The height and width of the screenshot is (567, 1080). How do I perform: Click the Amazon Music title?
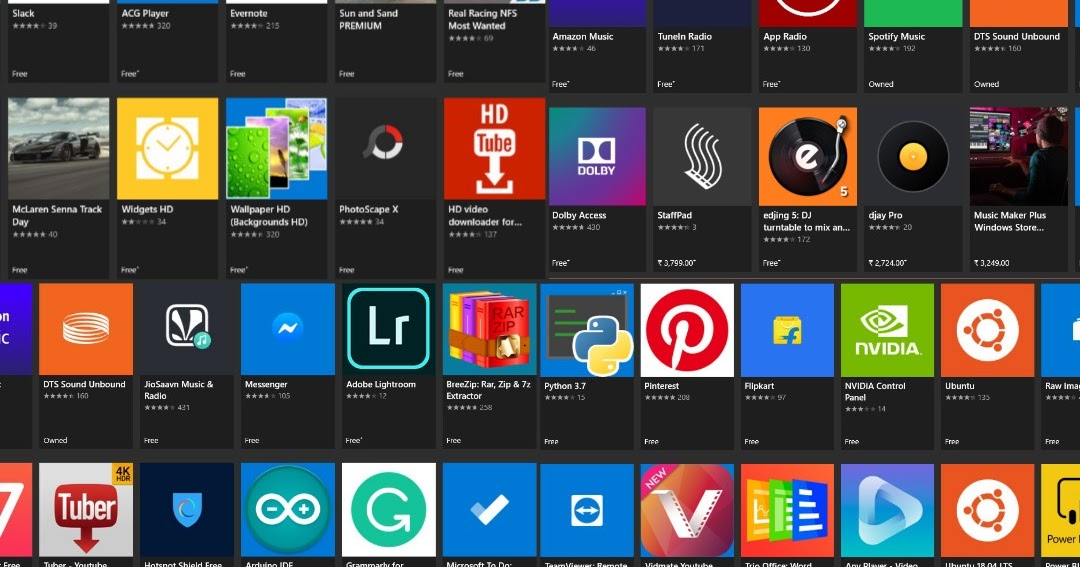tap(583, 37)
